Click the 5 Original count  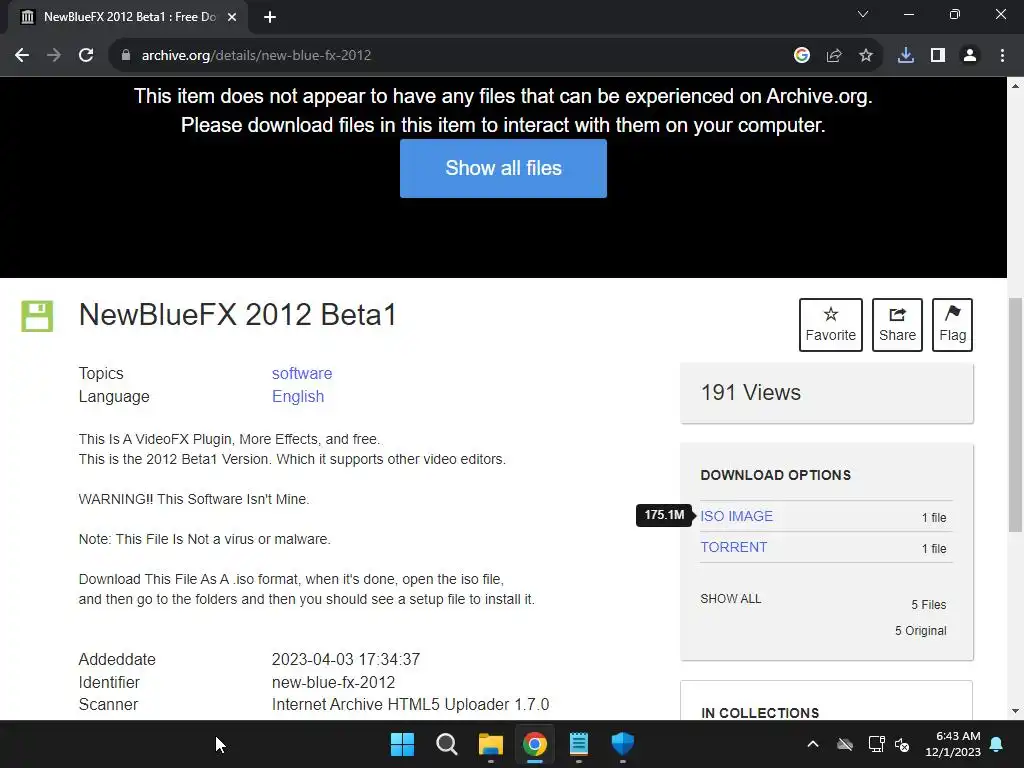click(920, 631)
